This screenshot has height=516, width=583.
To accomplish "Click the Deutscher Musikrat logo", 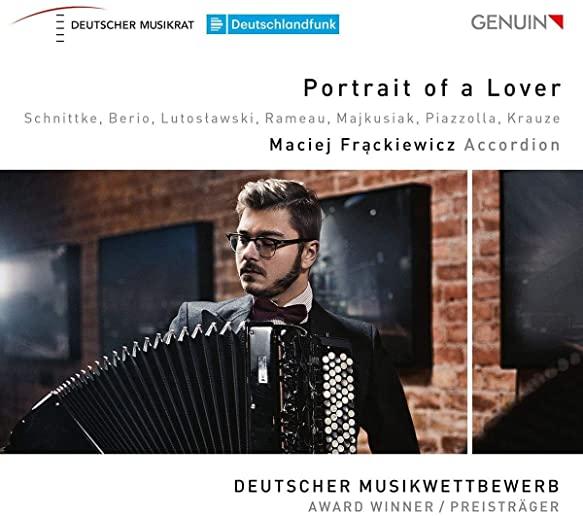I will click(x=103, y=24).
